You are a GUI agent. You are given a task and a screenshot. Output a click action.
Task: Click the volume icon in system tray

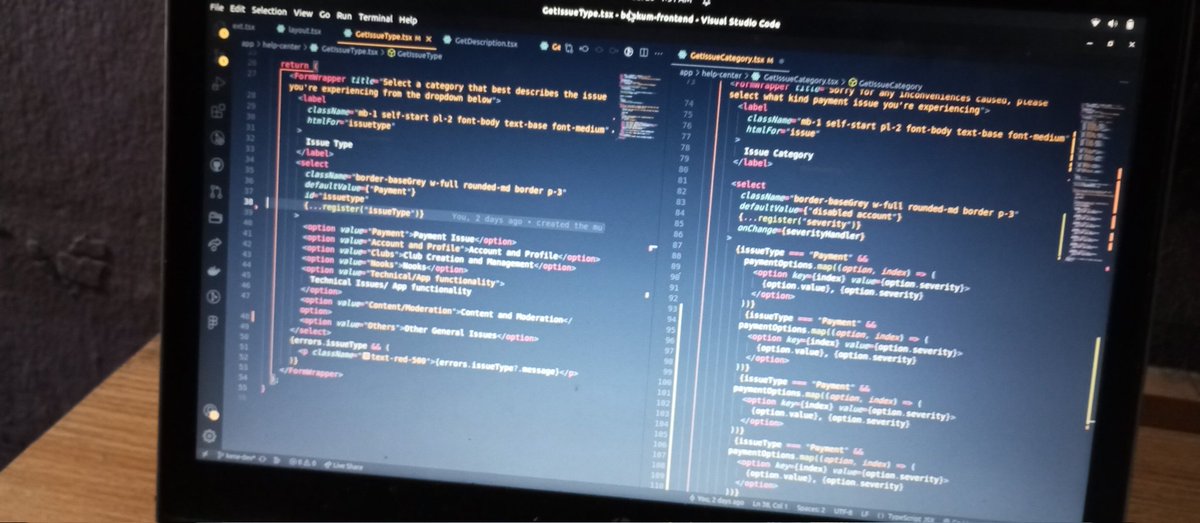tap(1113, 22)
